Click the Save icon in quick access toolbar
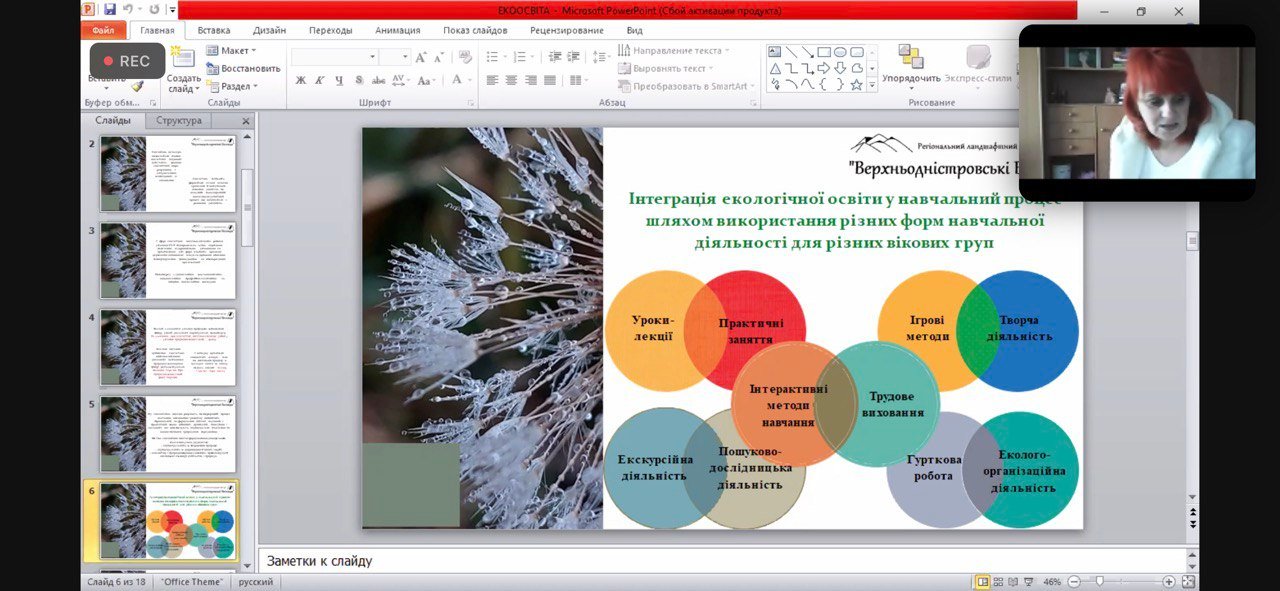Viewport: 1280px width, 591px height. [x=110, y=10]
